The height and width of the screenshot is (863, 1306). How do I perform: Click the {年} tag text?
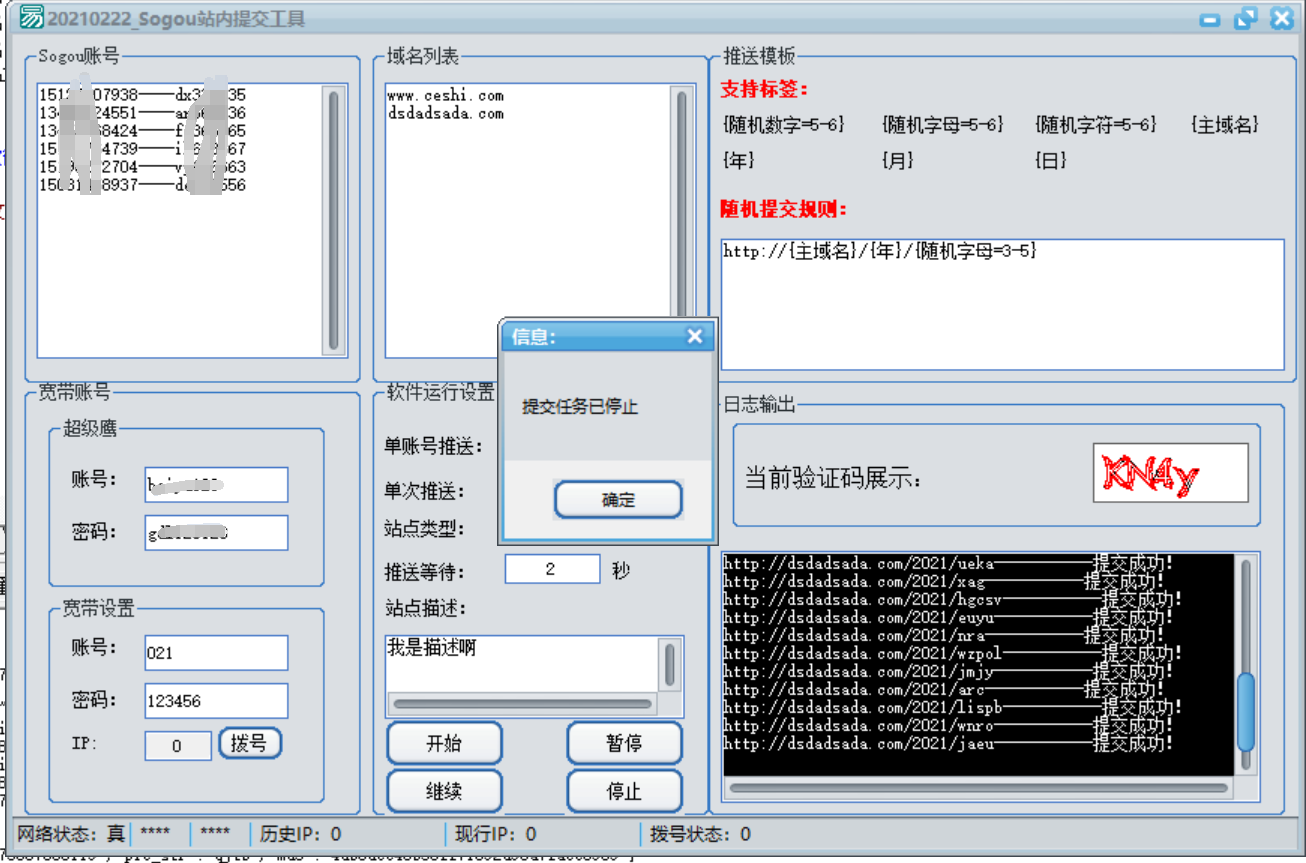(x=738, y=160)
